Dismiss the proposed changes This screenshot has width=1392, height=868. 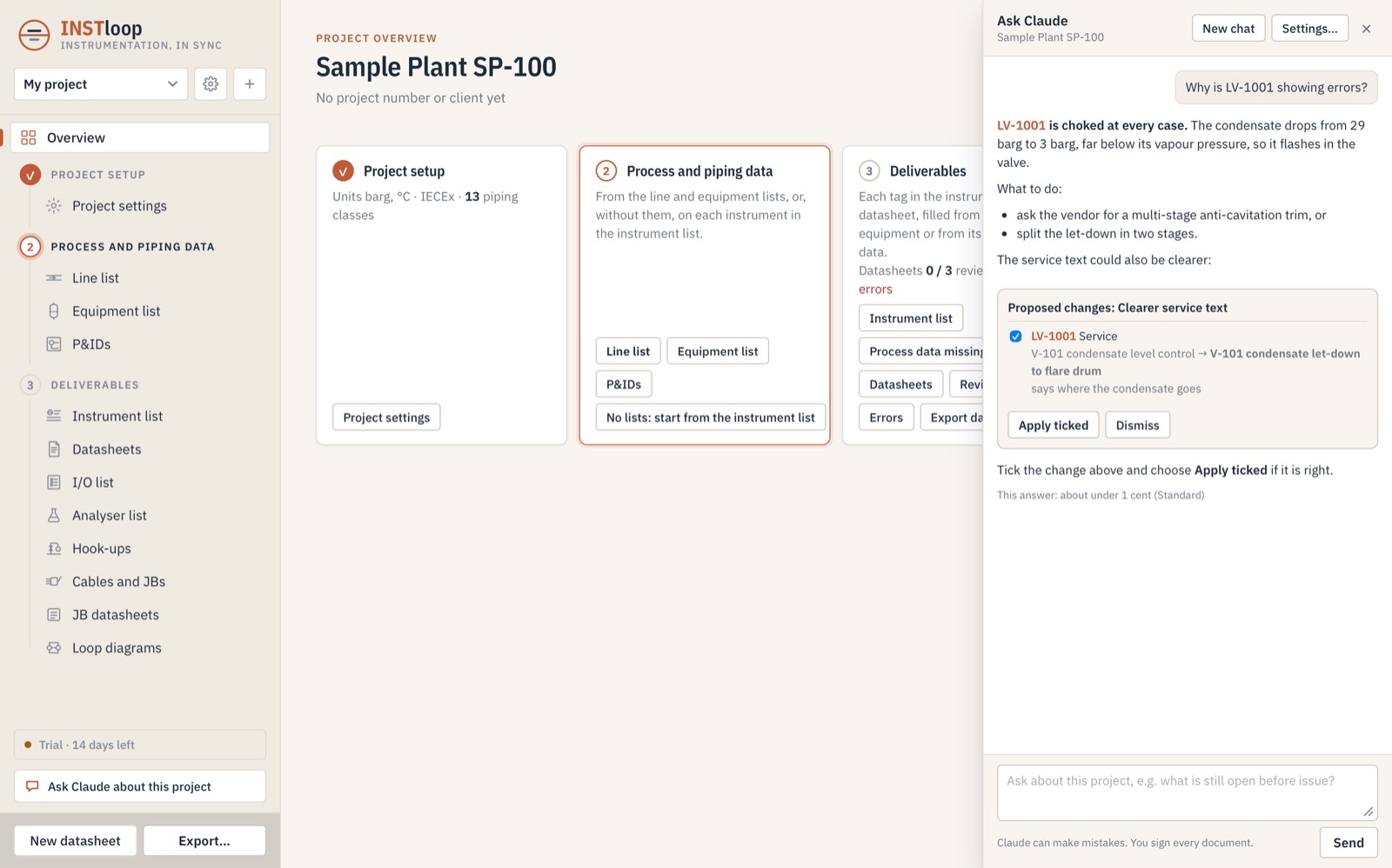[1137, 425]
